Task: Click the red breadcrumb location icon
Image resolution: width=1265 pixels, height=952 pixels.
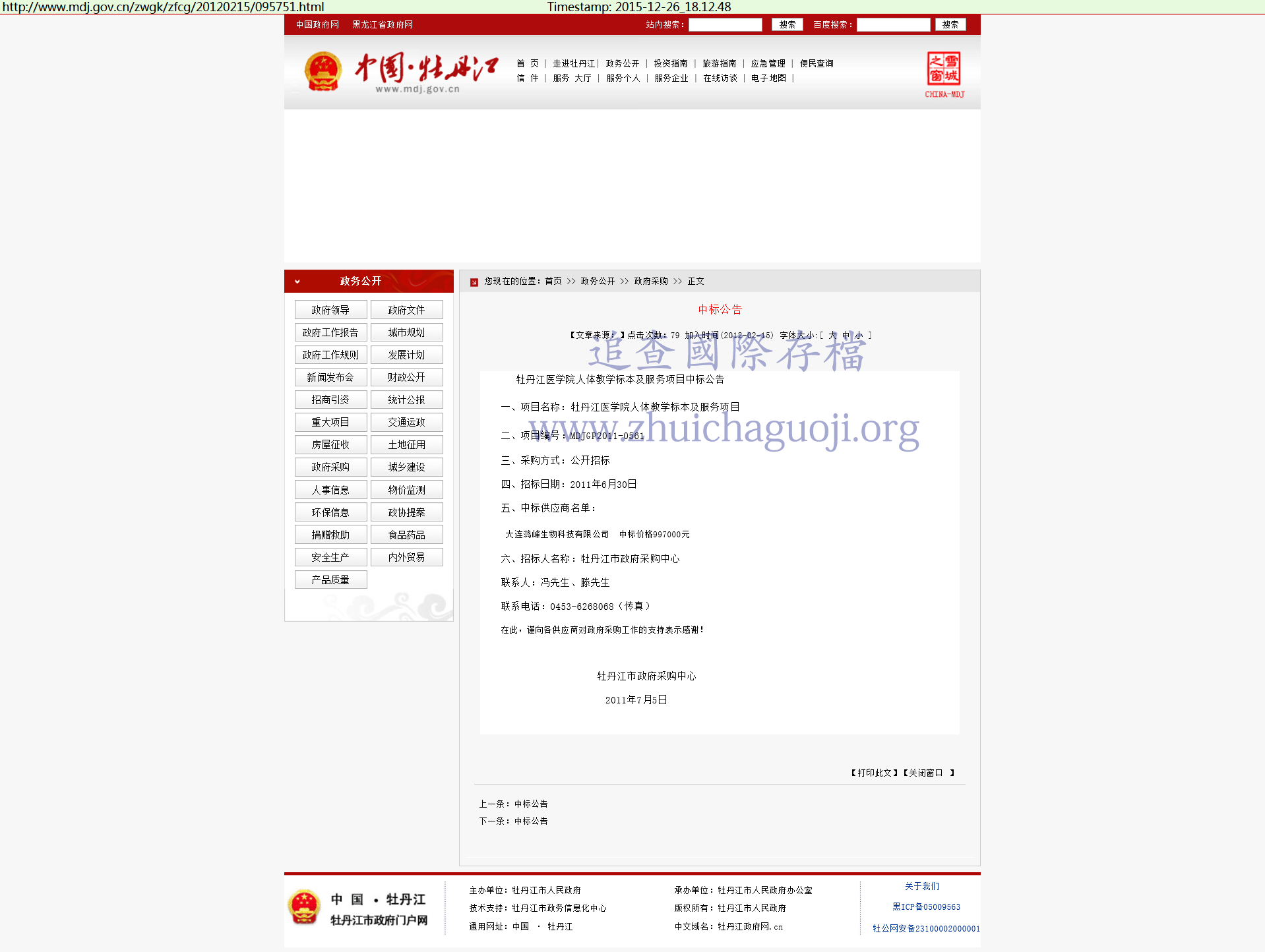Action: [474, 282]
